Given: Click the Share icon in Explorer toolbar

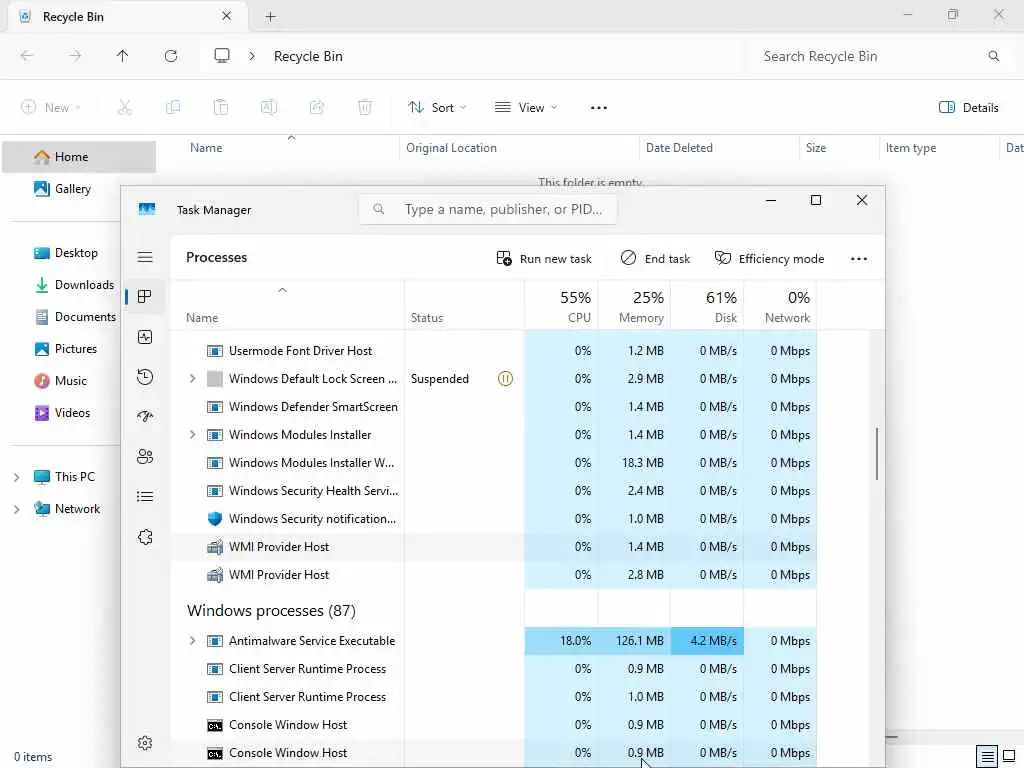Looking at the screenshot, I should (x=317, y=107).
